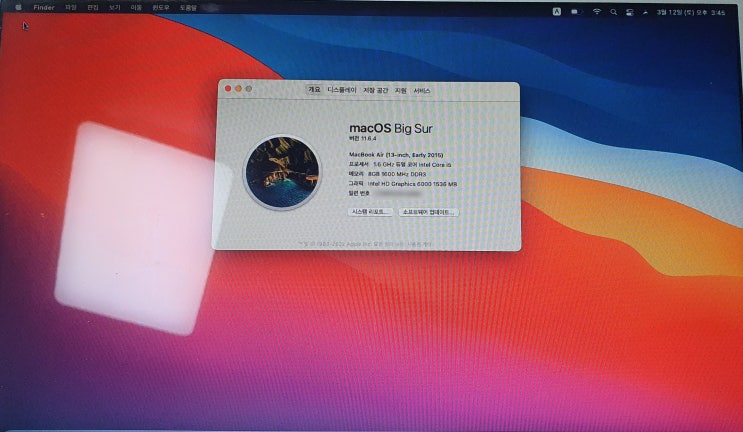
Task: Click the 소프트웨어 업데이트 button
Action: [429, 212]
